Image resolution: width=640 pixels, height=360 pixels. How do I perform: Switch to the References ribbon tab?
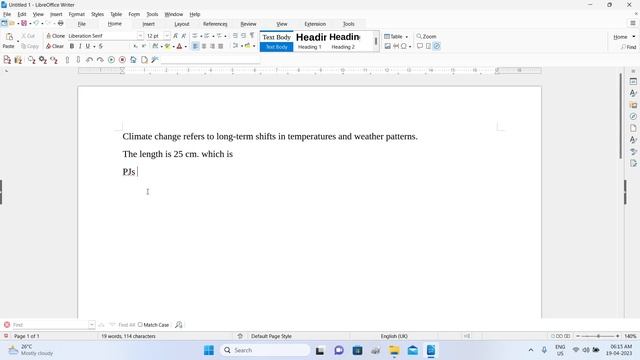tap(215, 24)
